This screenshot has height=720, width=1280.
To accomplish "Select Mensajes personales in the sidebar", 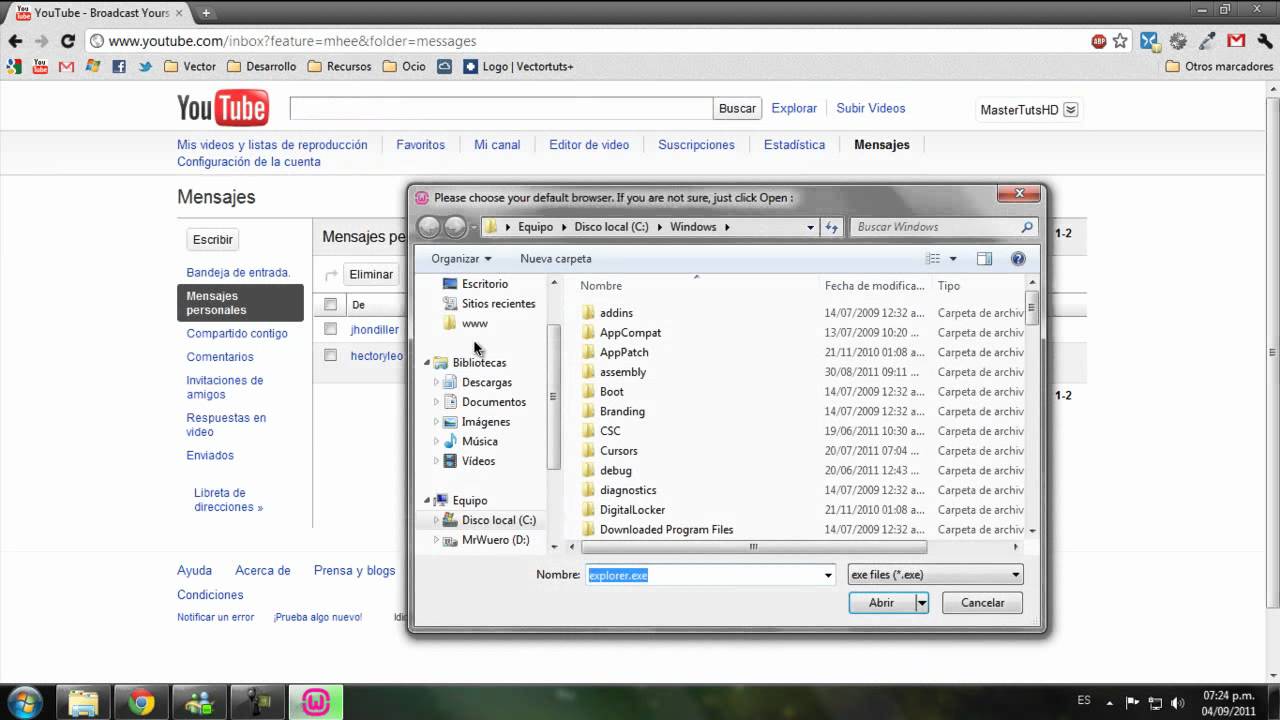I will (x=240, y=303).
